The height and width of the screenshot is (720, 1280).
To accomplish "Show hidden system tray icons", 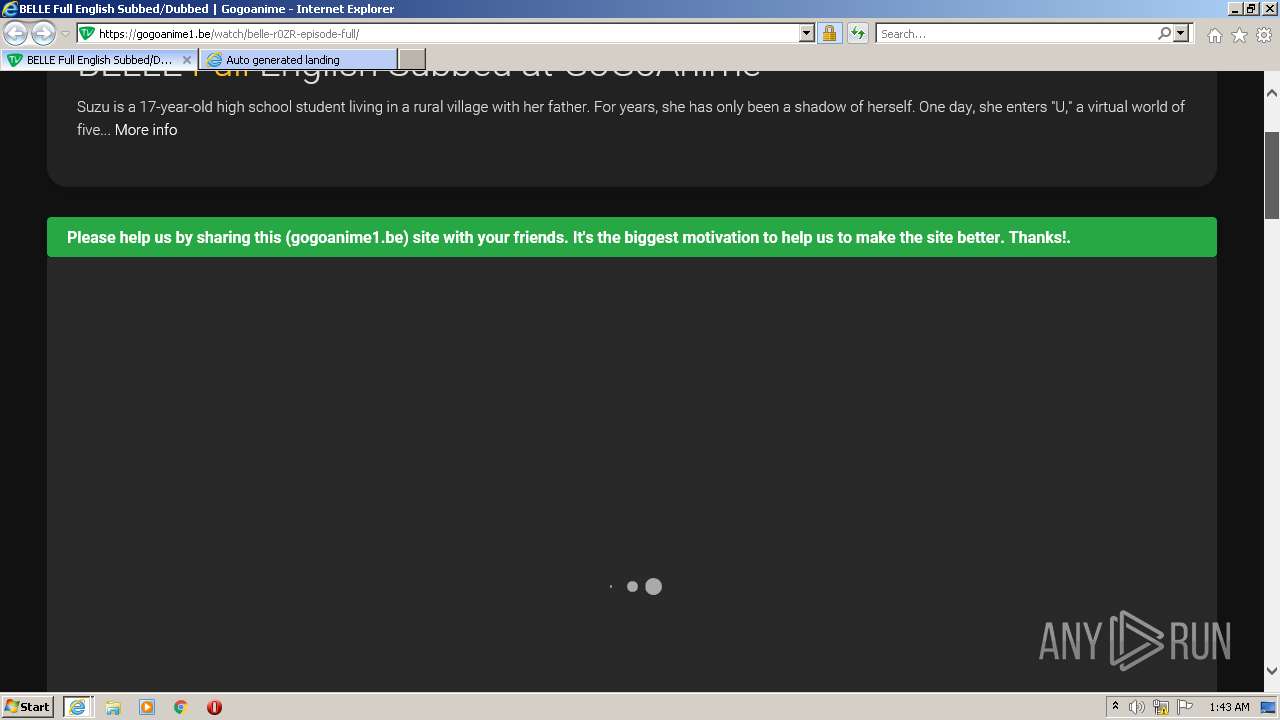I will click(x=1115, y=707).
